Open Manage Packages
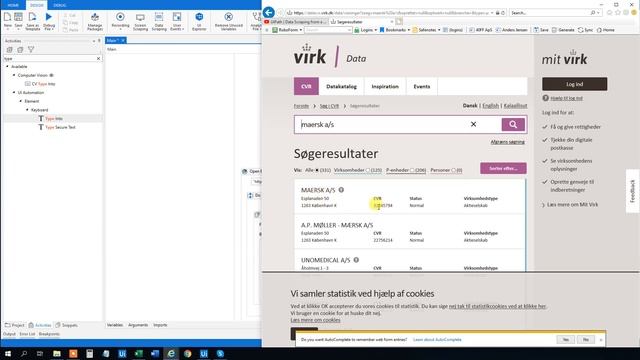The width and height of the screenshot is (640, 360). click(95, 21)
